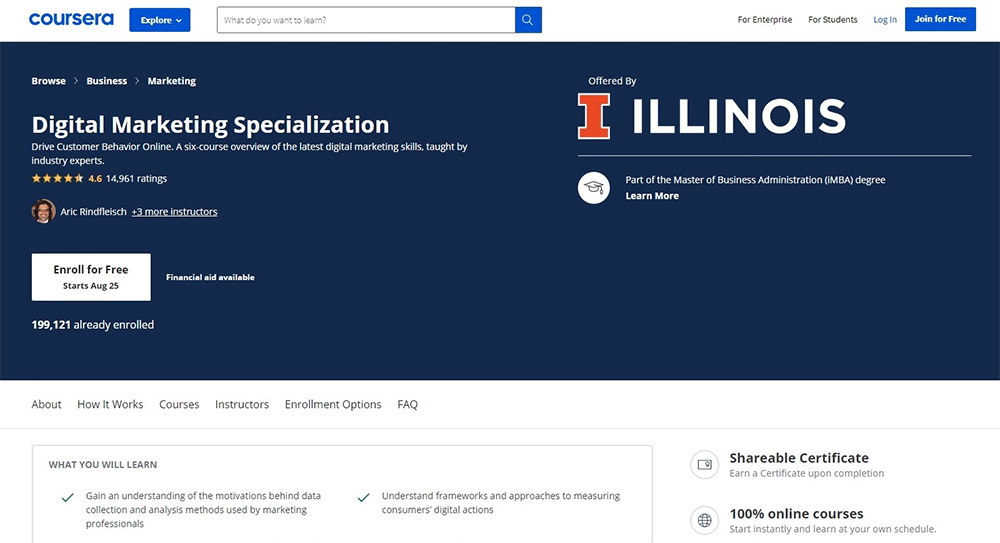
Task: Open the Enrollment Options tab
Action: 333,405
